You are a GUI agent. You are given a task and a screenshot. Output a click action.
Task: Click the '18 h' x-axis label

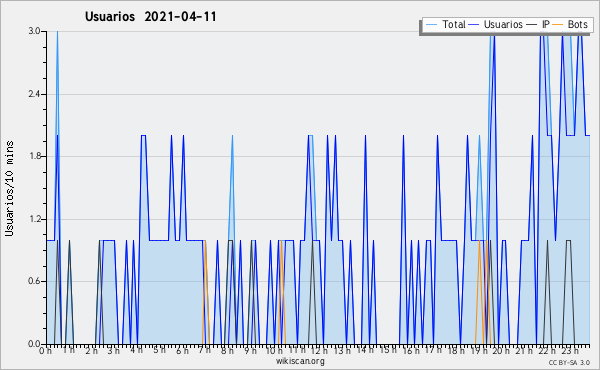[456, 351]
